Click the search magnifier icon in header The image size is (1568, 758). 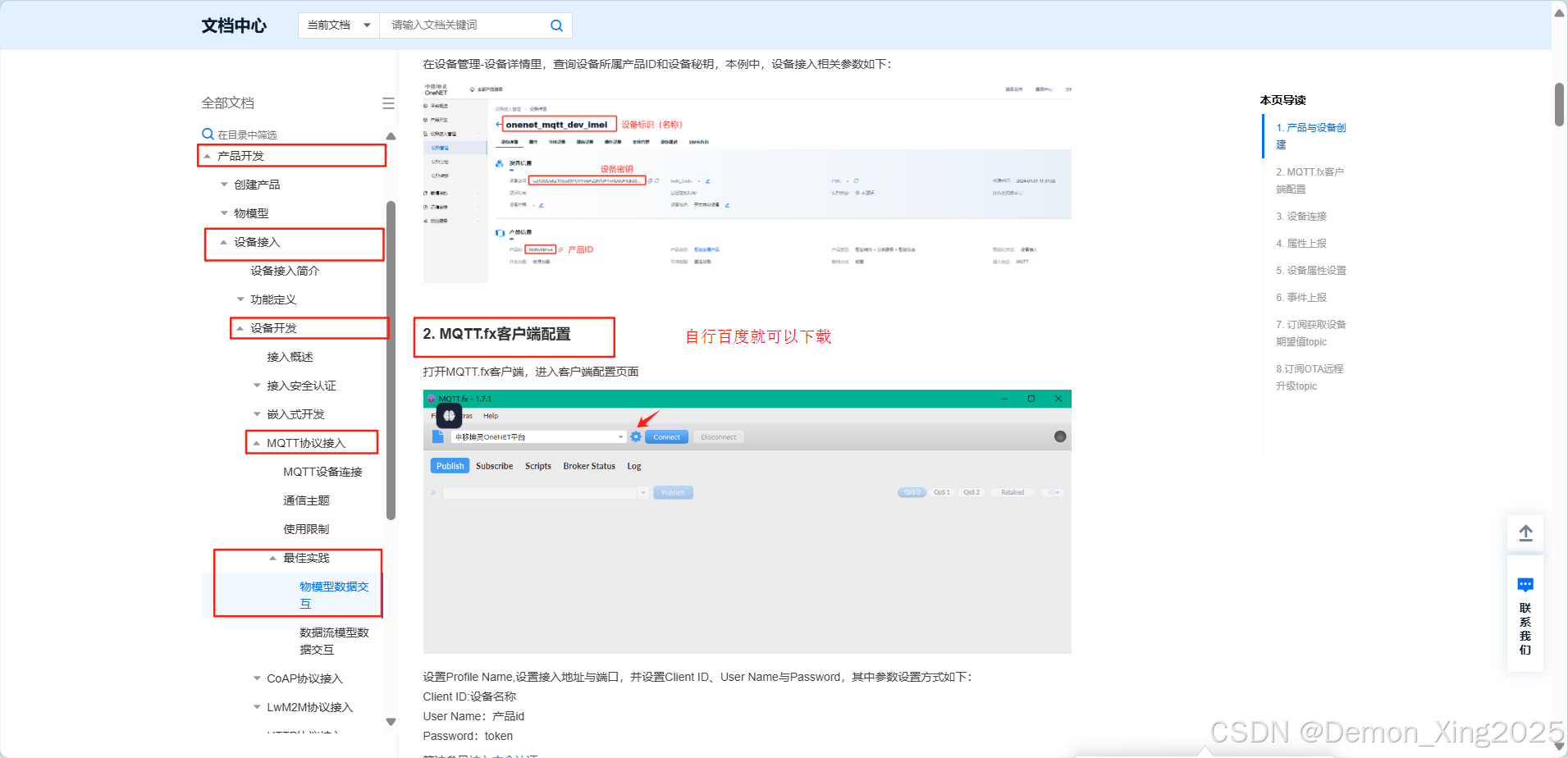[x=556, y=25]
